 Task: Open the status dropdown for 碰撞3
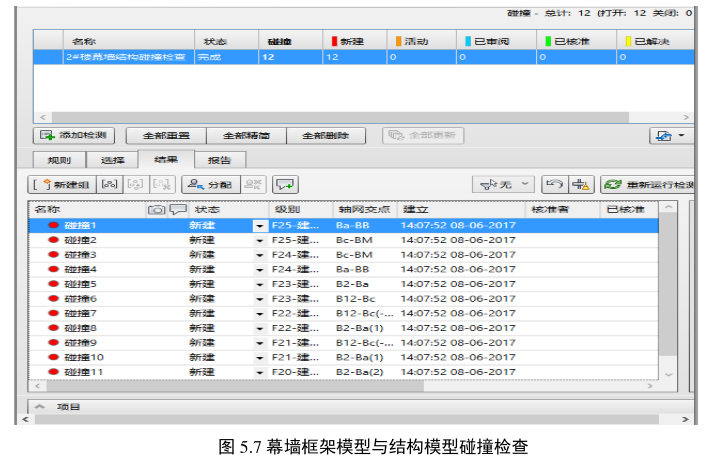(260, 255)
